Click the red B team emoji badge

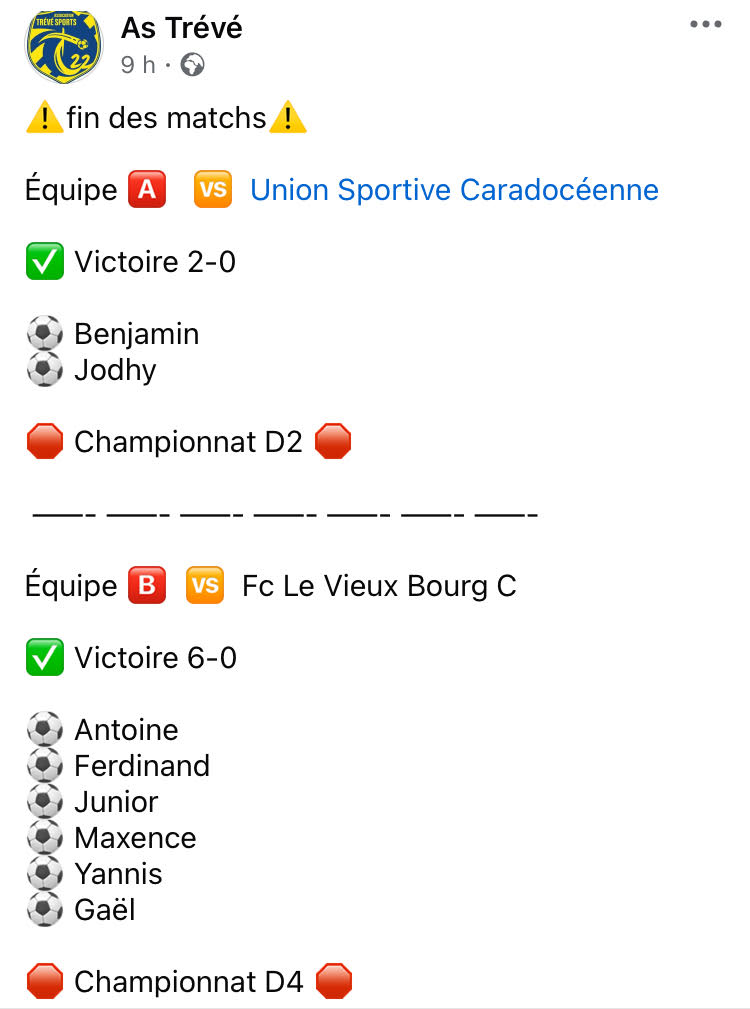pos(147,585)
